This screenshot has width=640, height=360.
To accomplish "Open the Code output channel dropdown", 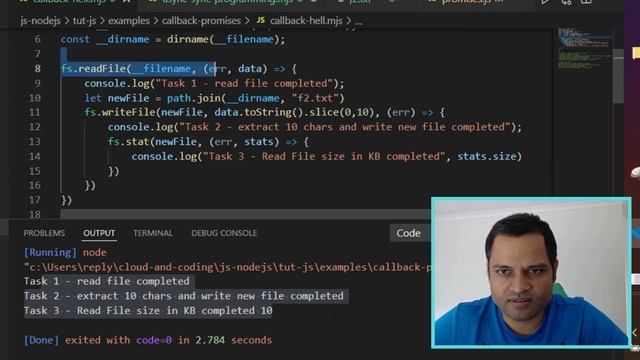I will tap(410, 233).
